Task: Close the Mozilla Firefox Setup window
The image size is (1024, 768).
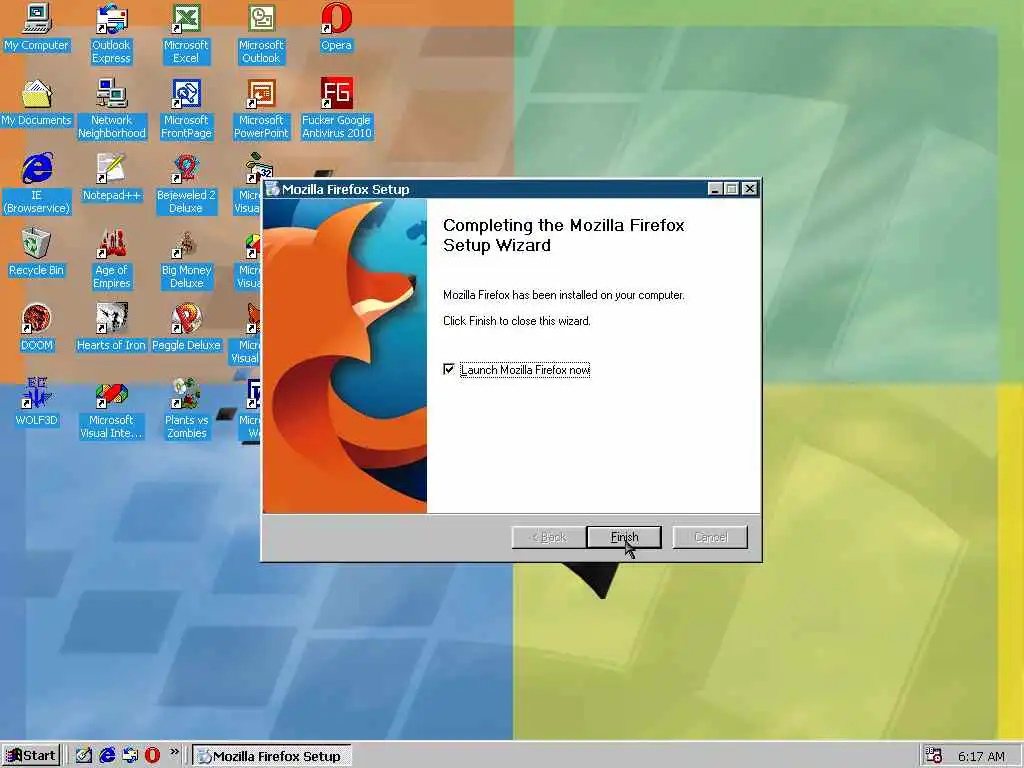Action: pyautogui.click(x=750, y=189)
